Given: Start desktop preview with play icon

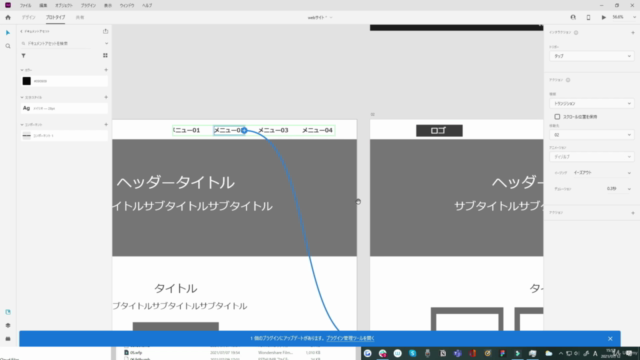Looking at the screenshot, I should [x=604, y=18].
